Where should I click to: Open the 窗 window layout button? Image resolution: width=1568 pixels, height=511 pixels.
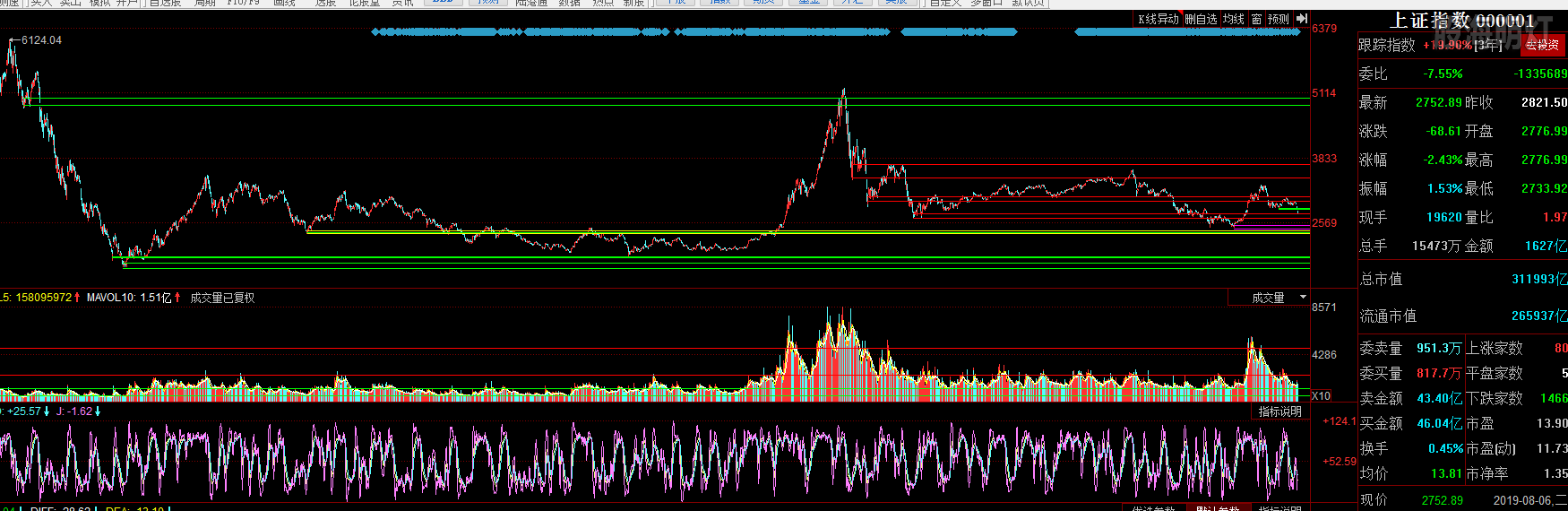point(1256,19)
